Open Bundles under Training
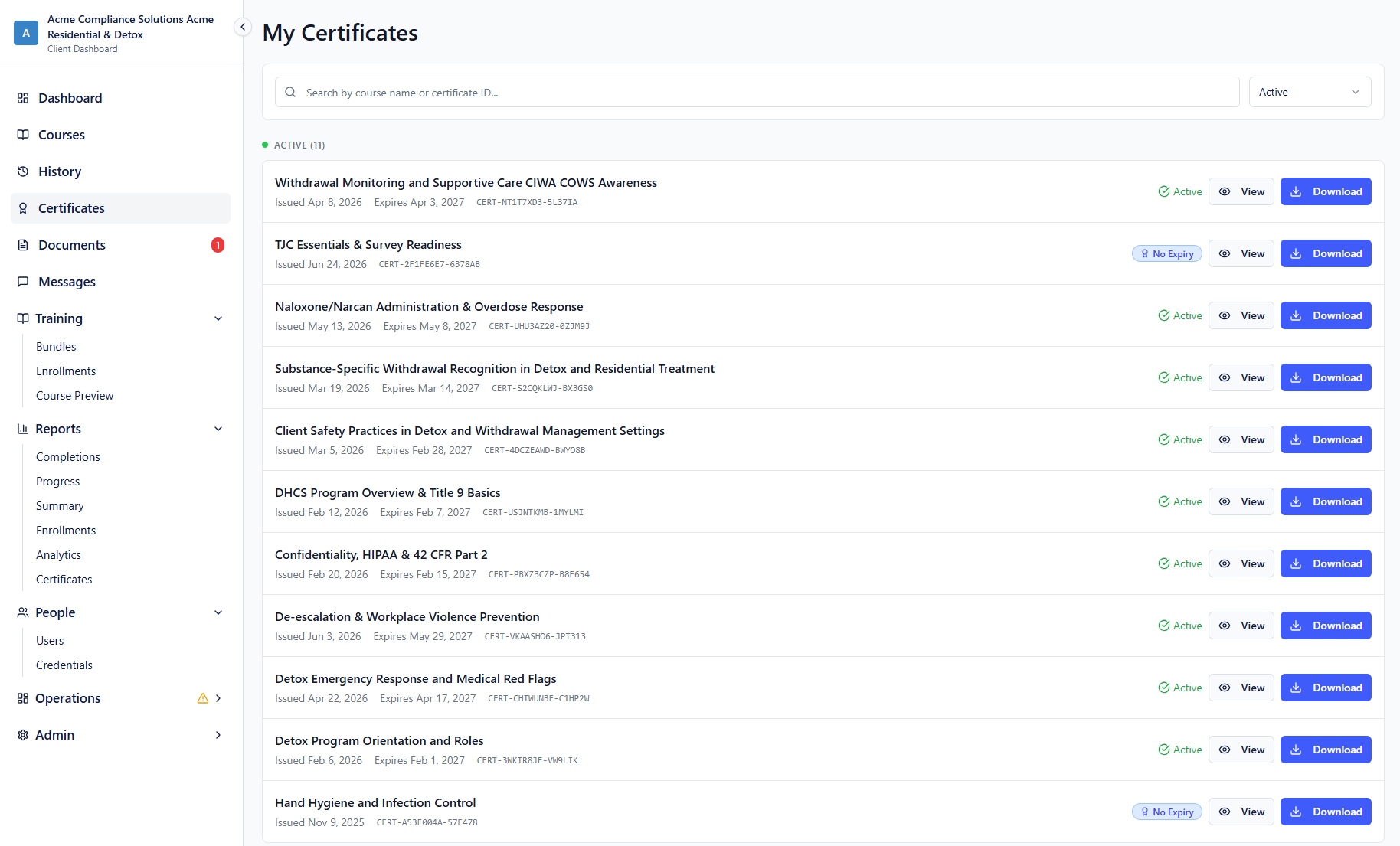This screenshot has width=1400, height=846. click(x=56, y=347)
